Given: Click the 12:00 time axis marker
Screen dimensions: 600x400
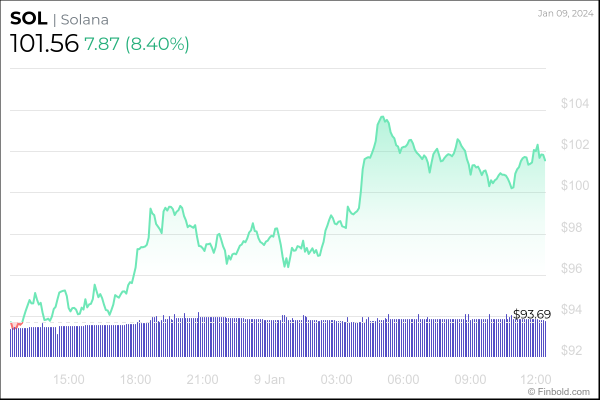Looking at the screenshot, I should pos(538,380).
